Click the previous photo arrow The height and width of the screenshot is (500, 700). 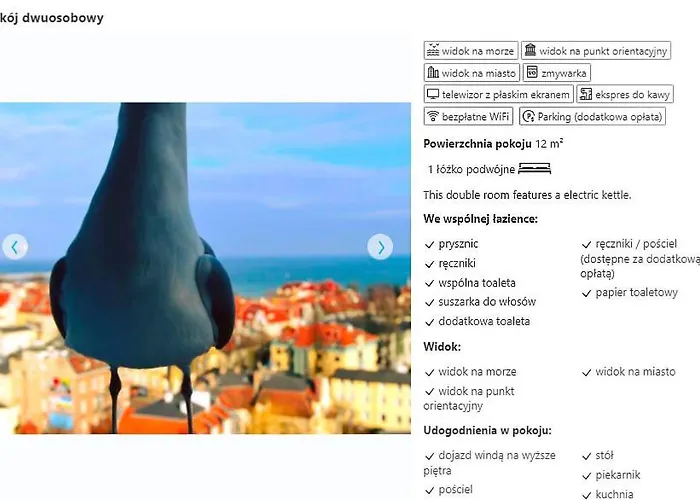tap(14, 247)
